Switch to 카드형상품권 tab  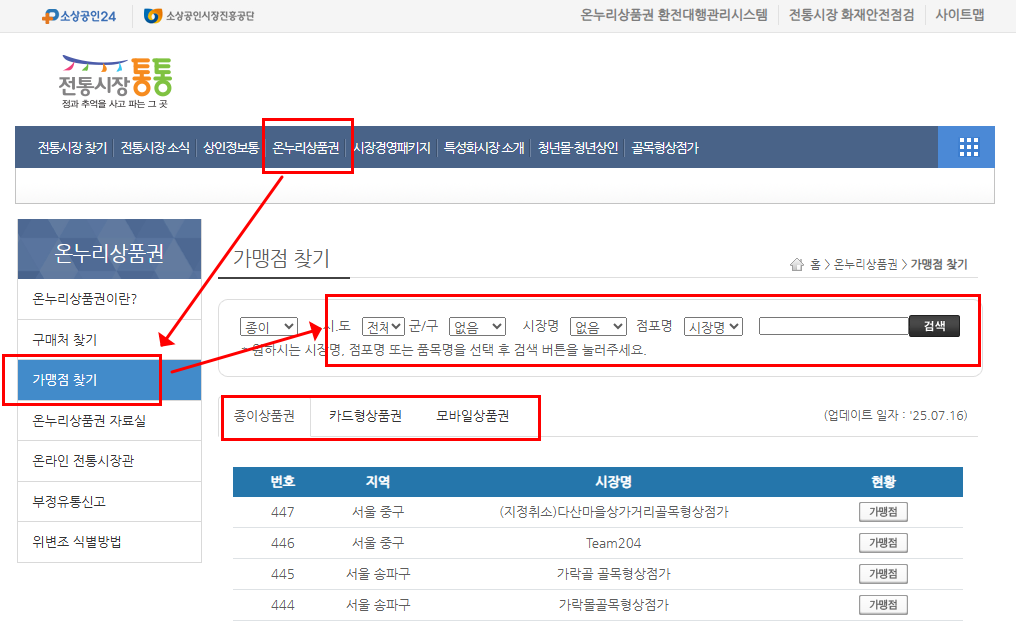[x=365, y=416]
